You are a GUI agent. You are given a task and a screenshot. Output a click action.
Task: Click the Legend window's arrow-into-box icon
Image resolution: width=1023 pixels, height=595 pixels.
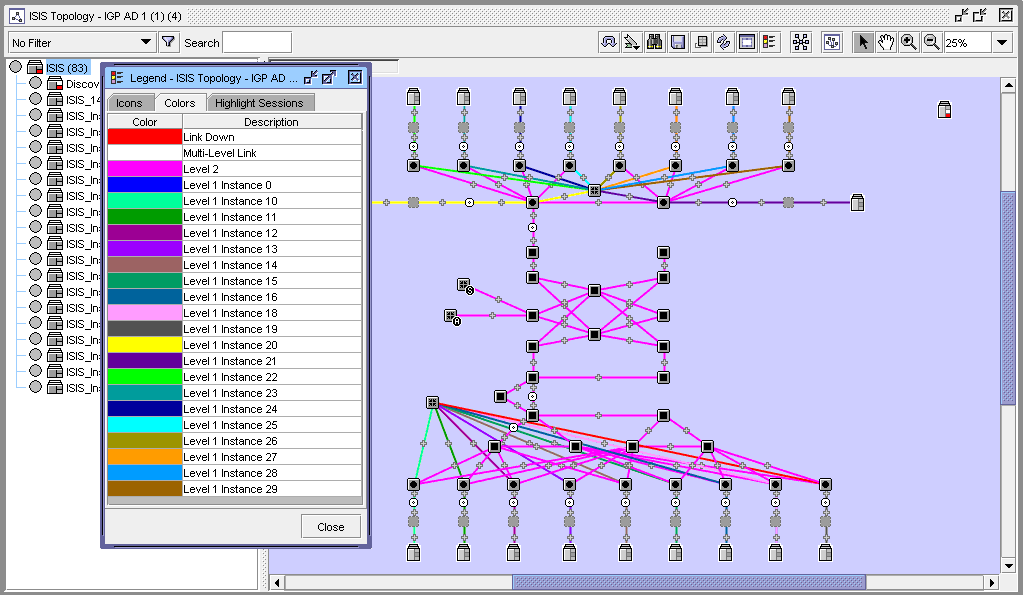point(311,78)
